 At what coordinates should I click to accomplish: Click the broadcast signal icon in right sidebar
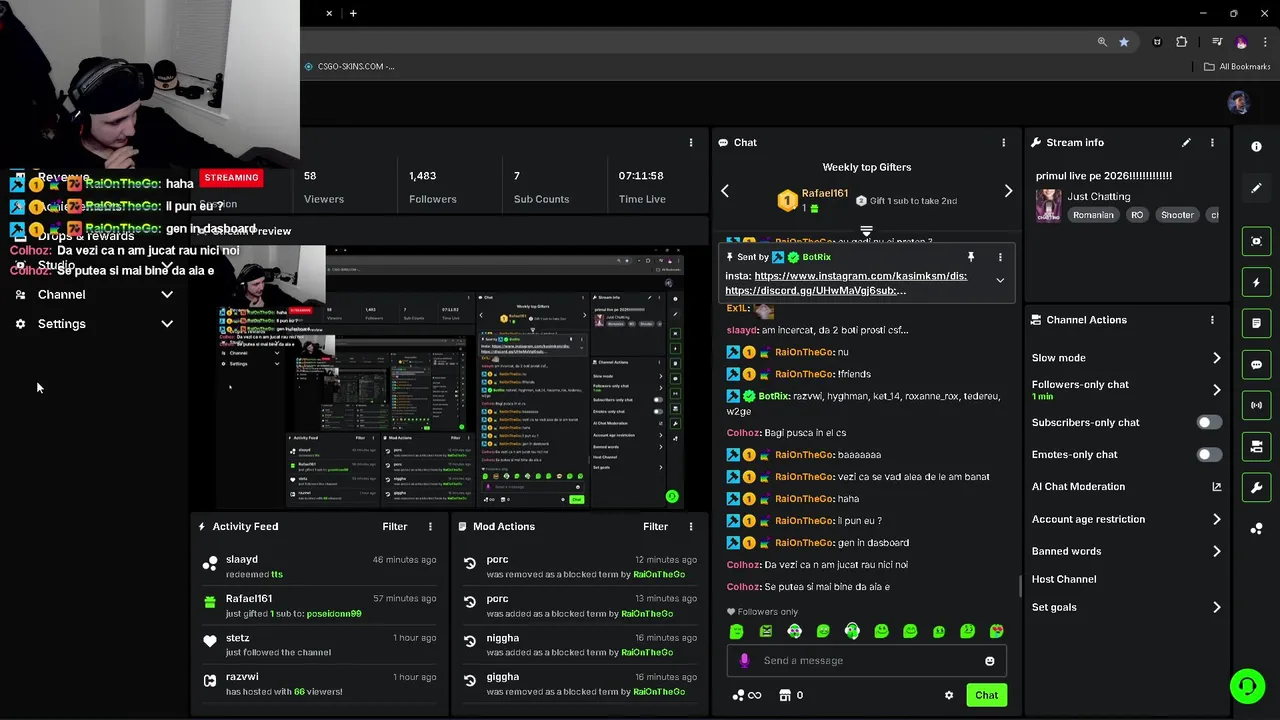point(1257,405)
